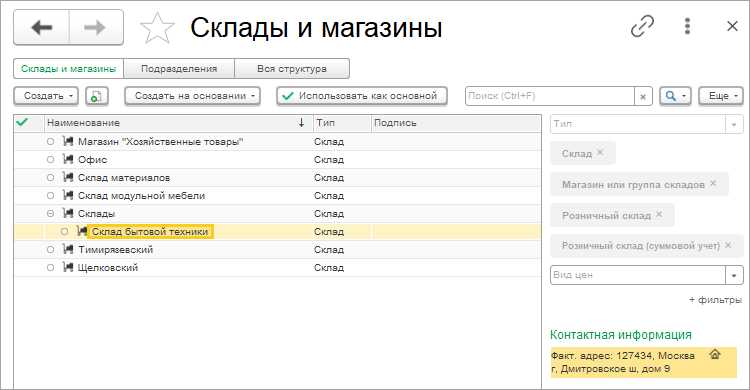This screenshot has height=390, width=750.
Task: Open the Тип filter dropdown arrow
Action: [x=734, y=124]
